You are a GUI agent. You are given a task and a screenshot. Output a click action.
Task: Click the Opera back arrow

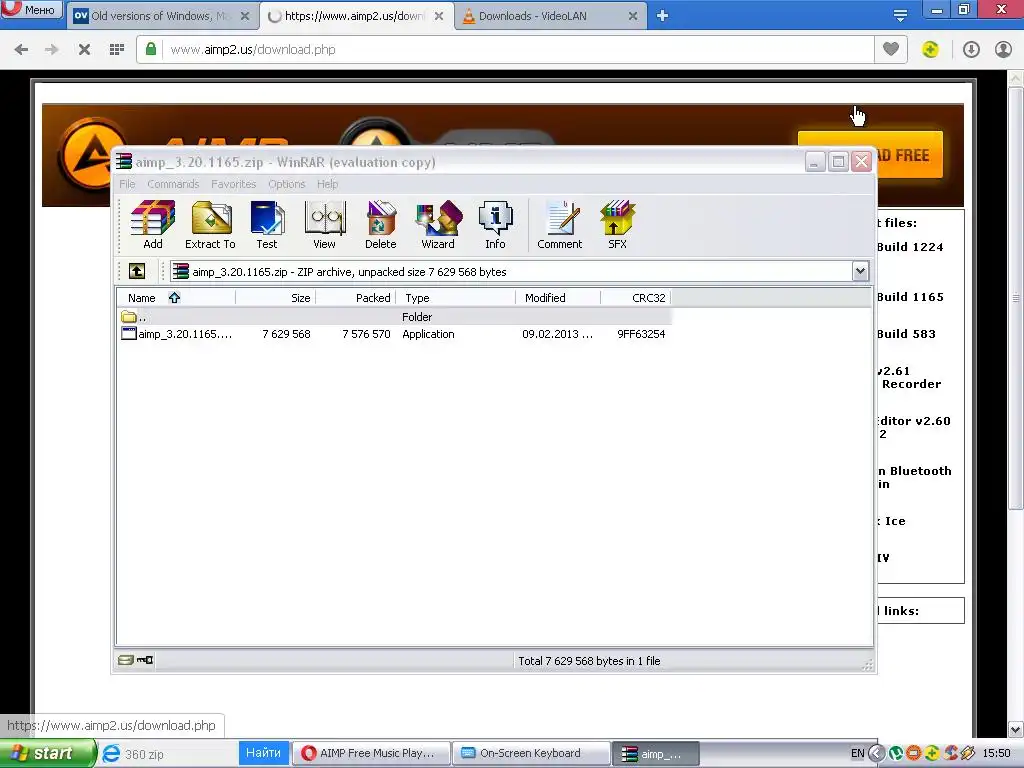click(21, 50)
